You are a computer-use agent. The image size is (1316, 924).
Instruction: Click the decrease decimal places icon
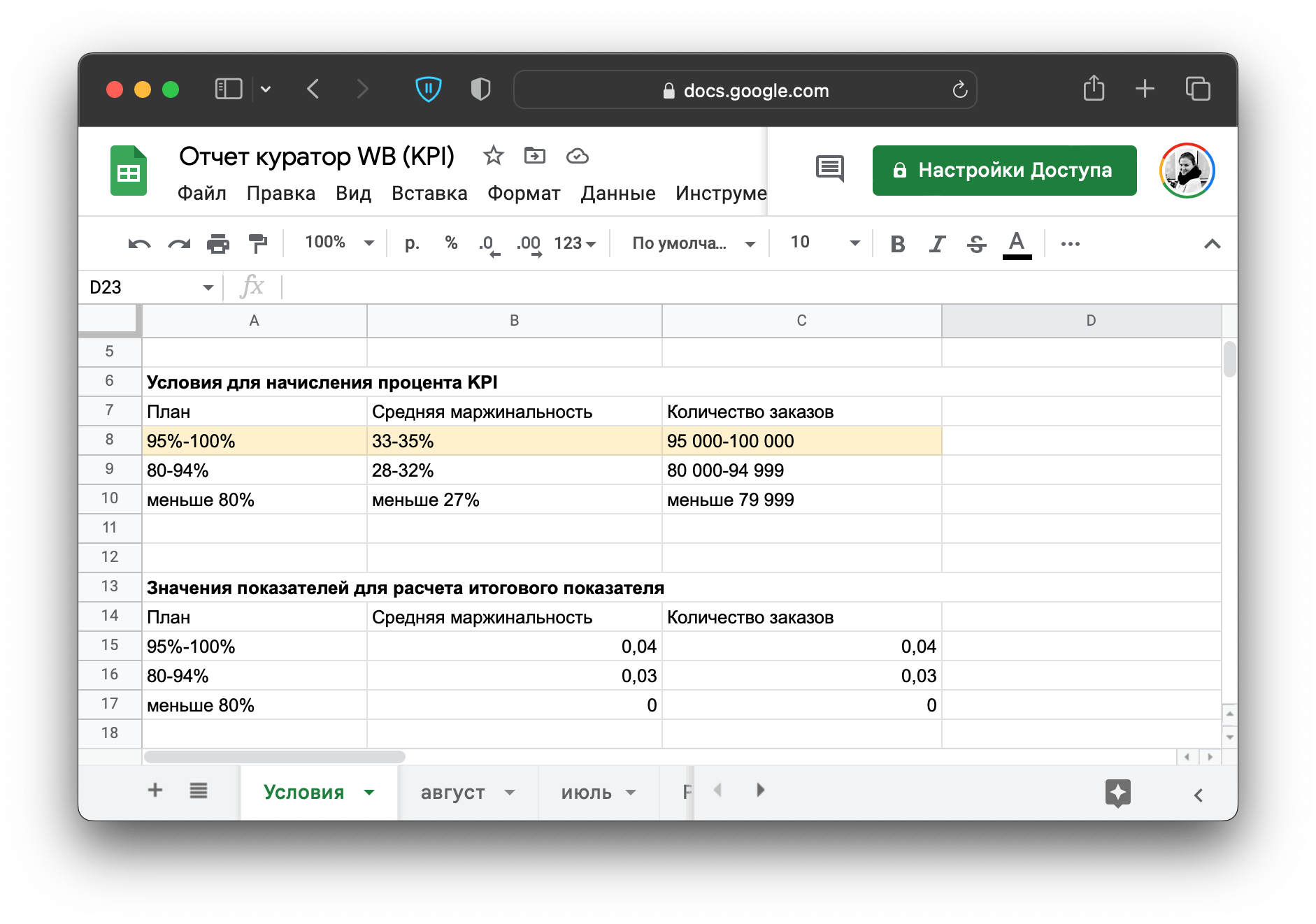[x=489, y=244]
